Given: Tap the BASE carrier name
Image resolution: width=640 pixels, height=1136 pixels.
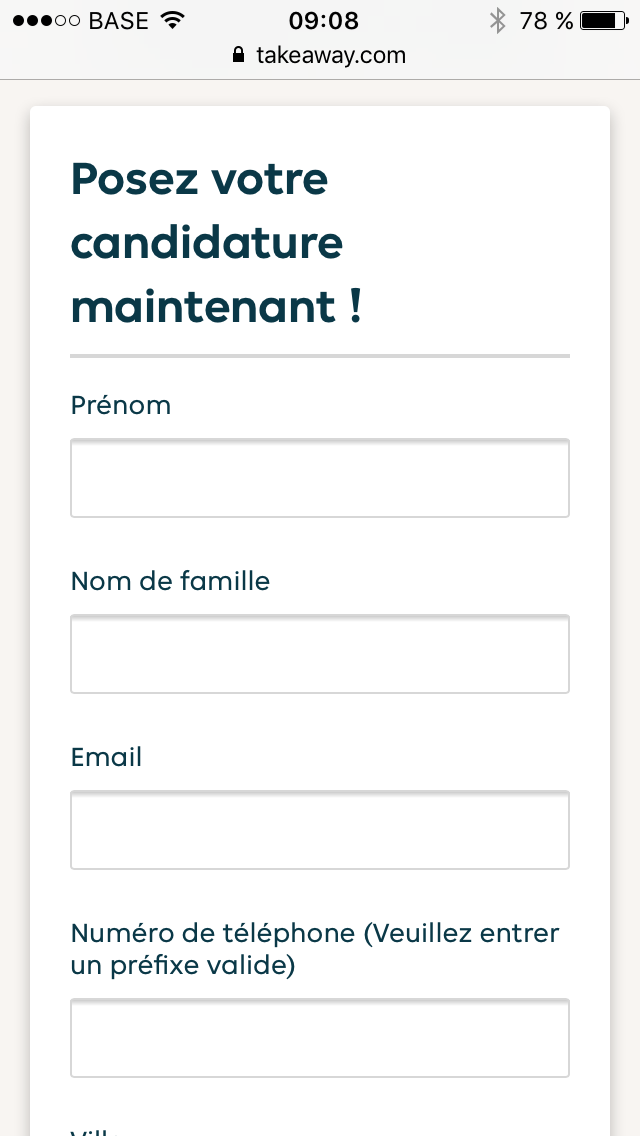Looking at the screenshot, I should tap(118, 20).
